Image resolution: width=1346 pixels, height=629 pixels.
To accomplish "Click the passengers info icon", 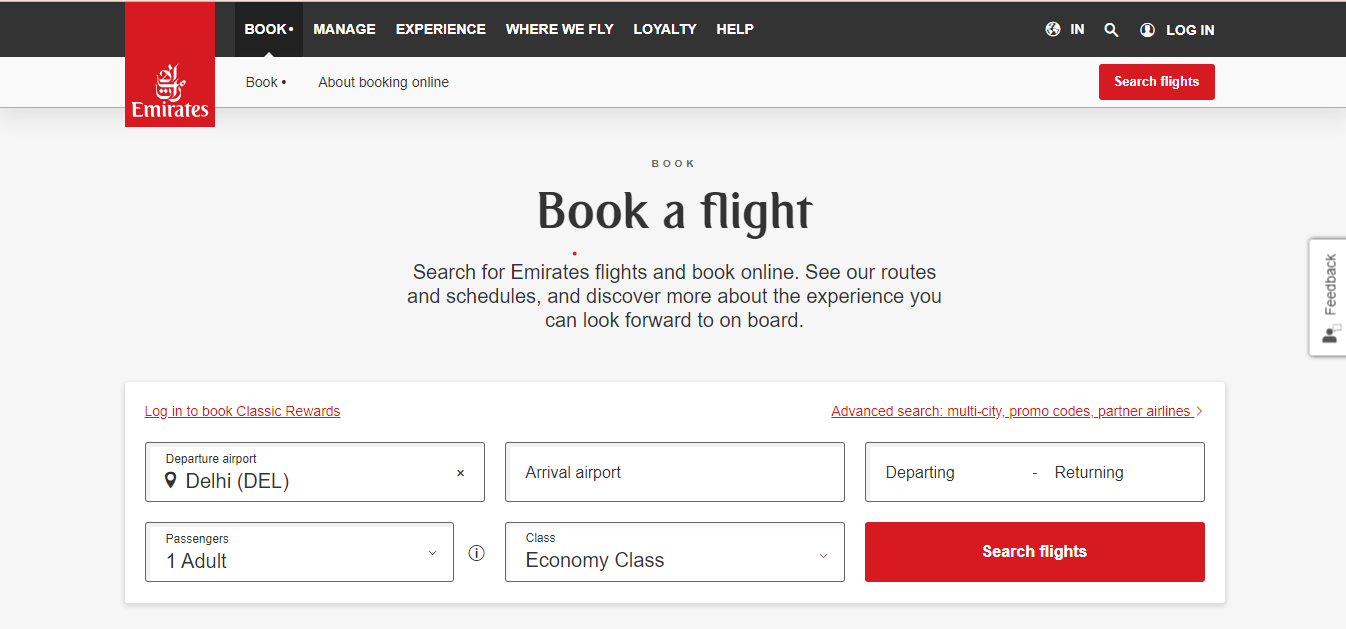I will (477, 553).
